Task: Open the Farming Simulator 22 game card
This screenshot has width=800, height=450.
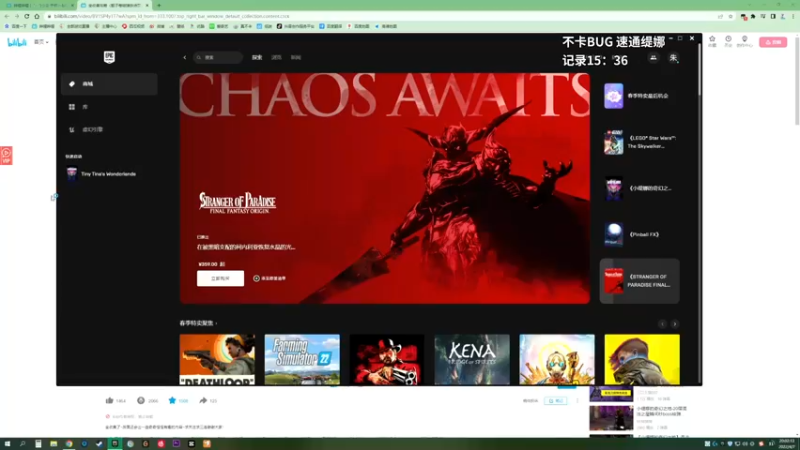Action: 302,360
